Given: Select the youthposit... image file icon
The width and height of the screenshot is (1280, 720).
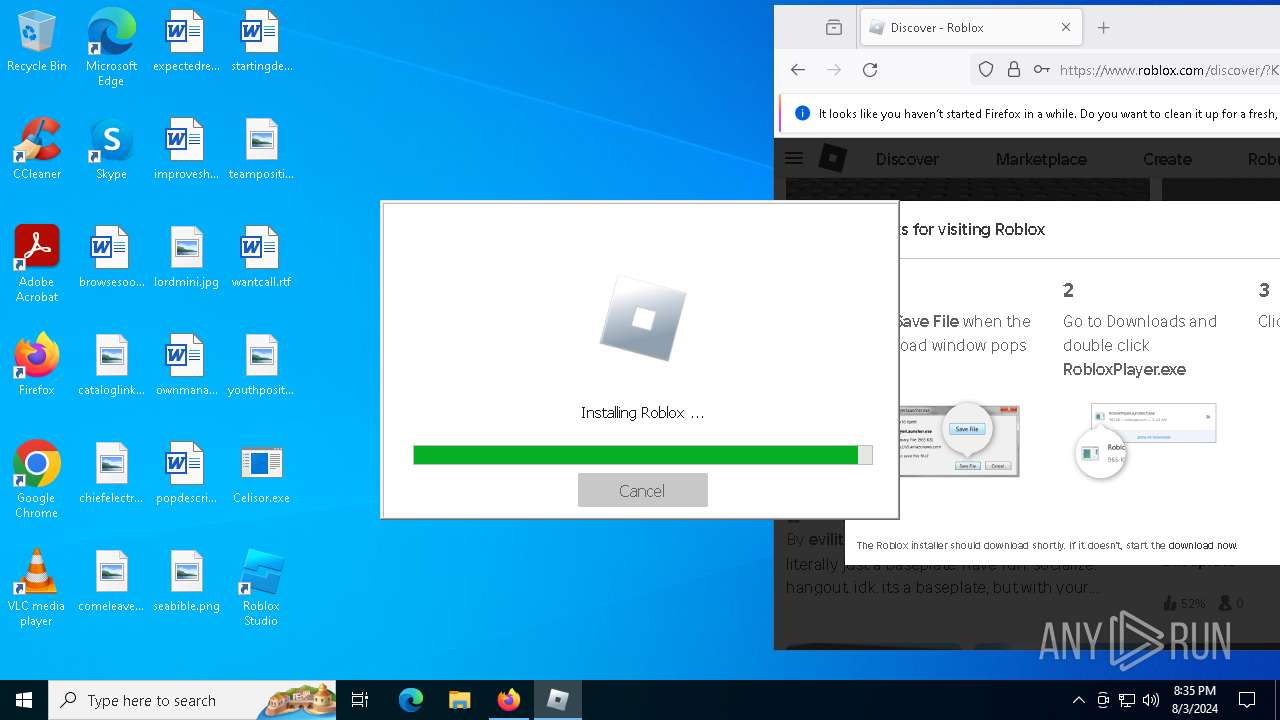Looking at the screenshot, I should (261, 365).
